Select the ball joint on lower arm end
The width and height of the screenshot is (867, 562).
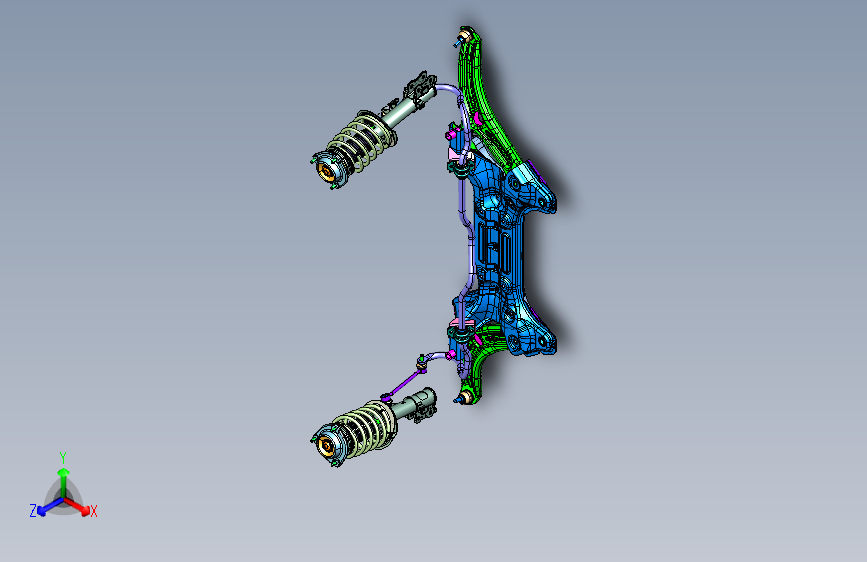click(463, 397)
